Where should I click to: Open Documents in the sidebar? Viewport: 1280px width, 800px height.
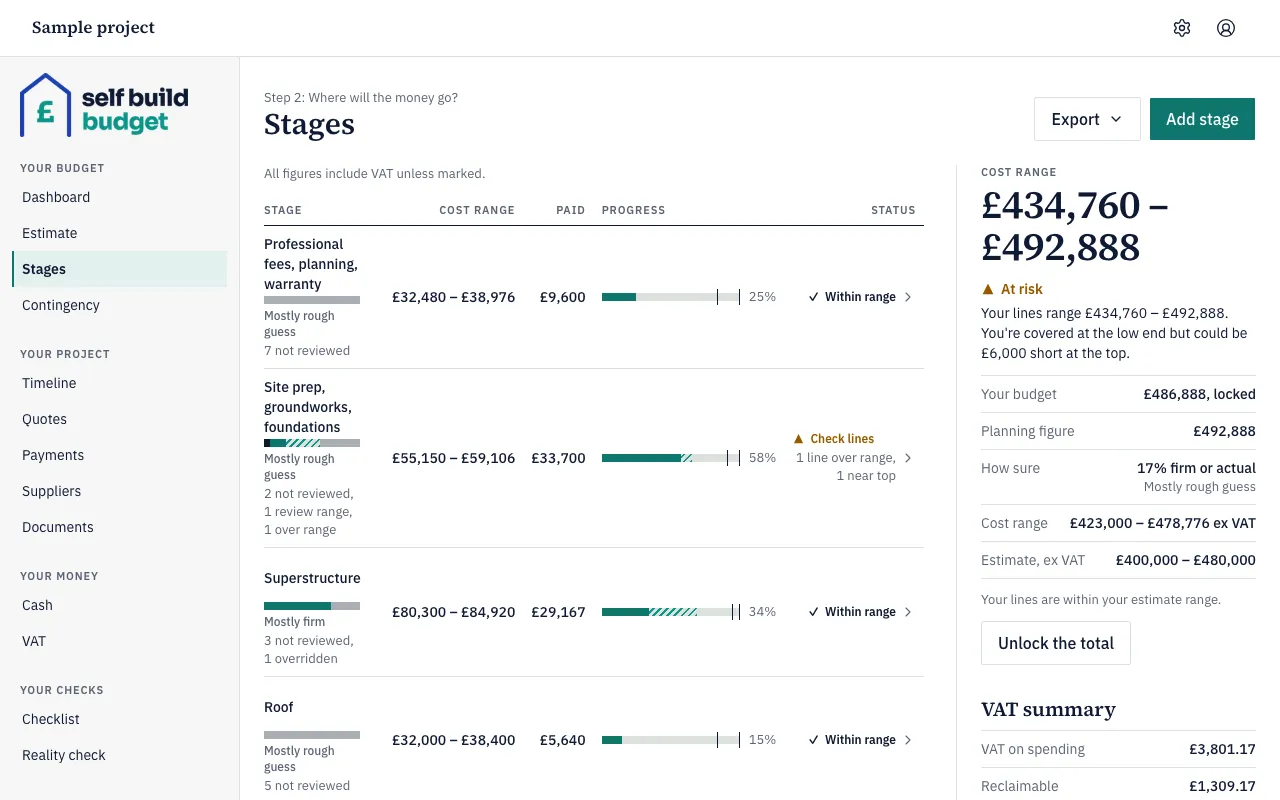[119, 527]
